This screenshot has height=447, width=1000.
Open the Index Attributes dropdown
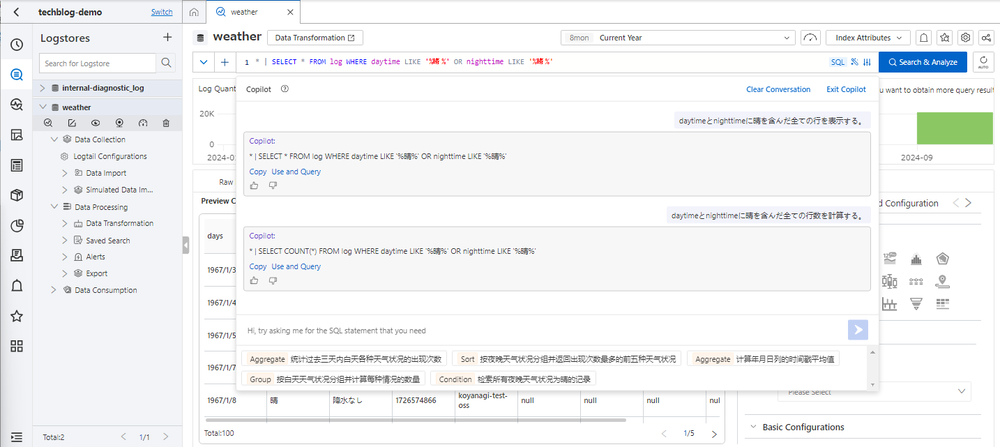click(867, 37)
